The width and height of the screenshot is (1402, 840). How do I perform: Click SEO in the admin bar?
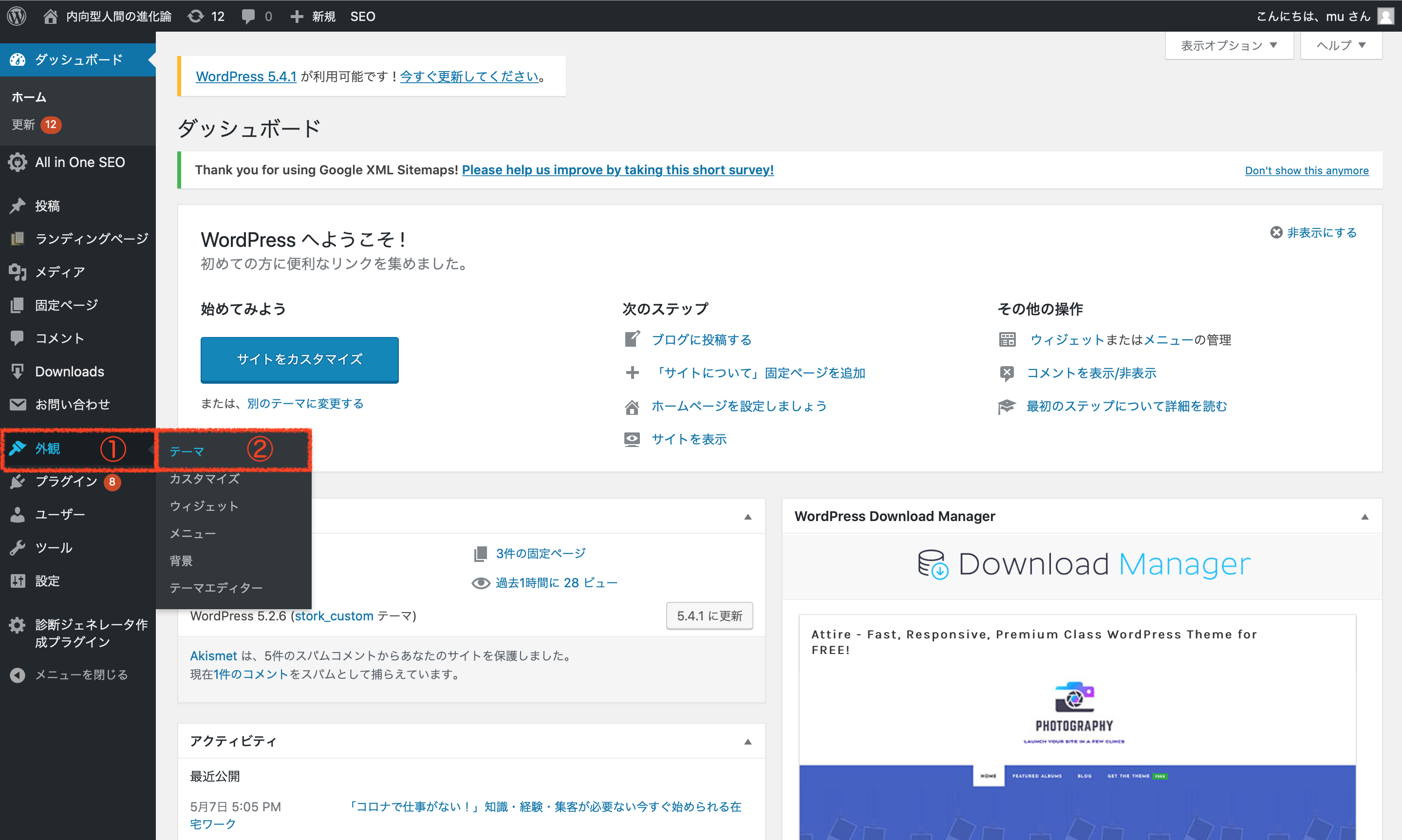coord(363,17)
